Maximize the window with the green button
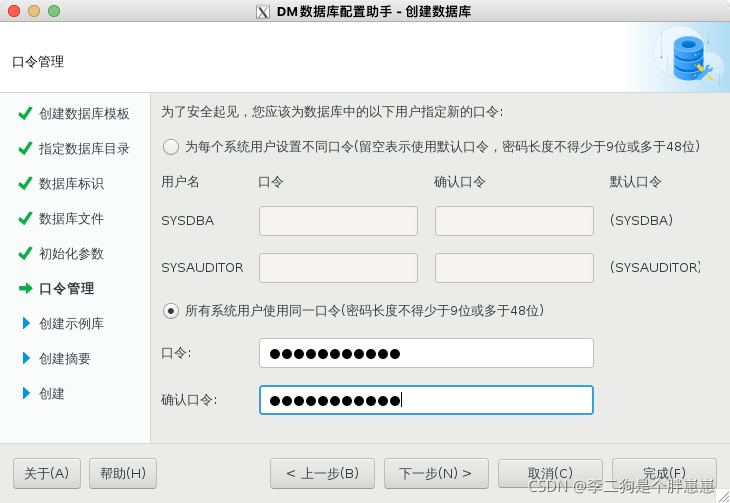The image size is (730, 503). 54,11
